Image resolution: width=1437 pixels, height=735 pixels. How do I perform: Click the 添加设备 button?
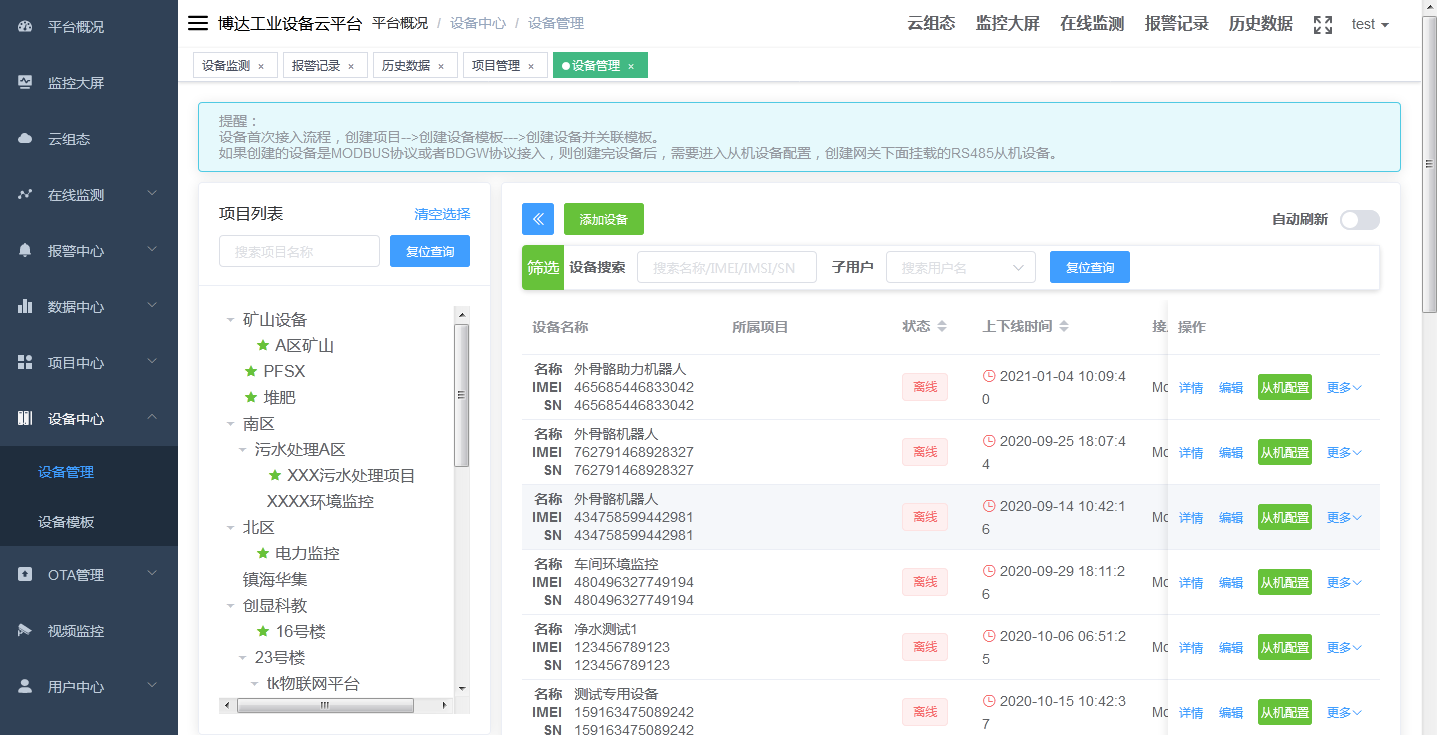tap(603, 219)
